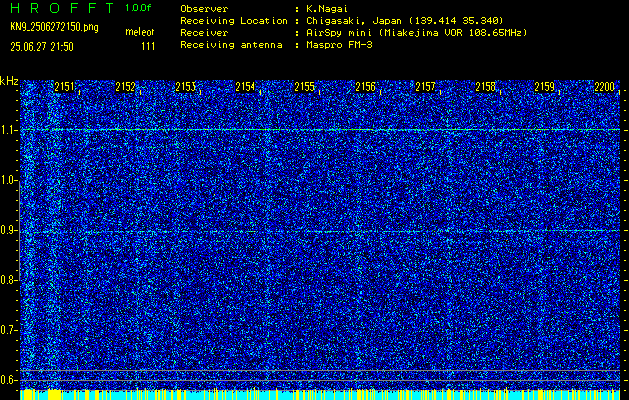Click the meteor count label above 111
This screenshot has height=400, width=629.
coord(140,32)
